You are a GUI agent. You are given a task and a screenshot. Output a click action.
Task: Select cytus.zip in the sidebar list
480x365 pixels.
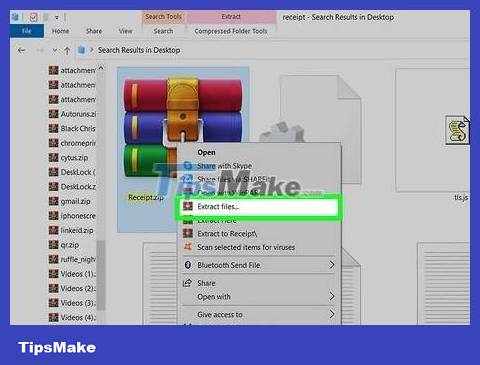click(74, 157)
